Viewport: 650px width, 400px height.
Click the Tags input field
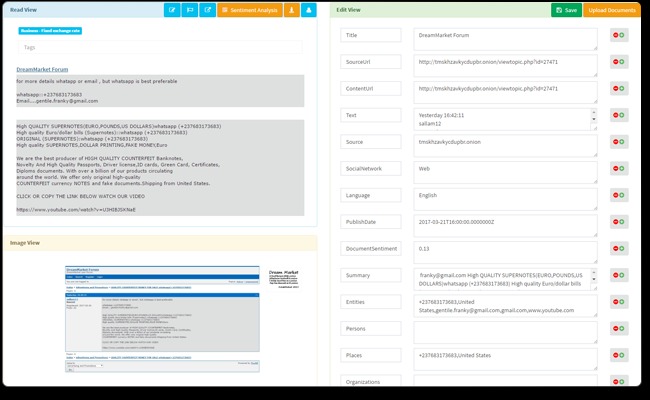click(x=160, y=47)
